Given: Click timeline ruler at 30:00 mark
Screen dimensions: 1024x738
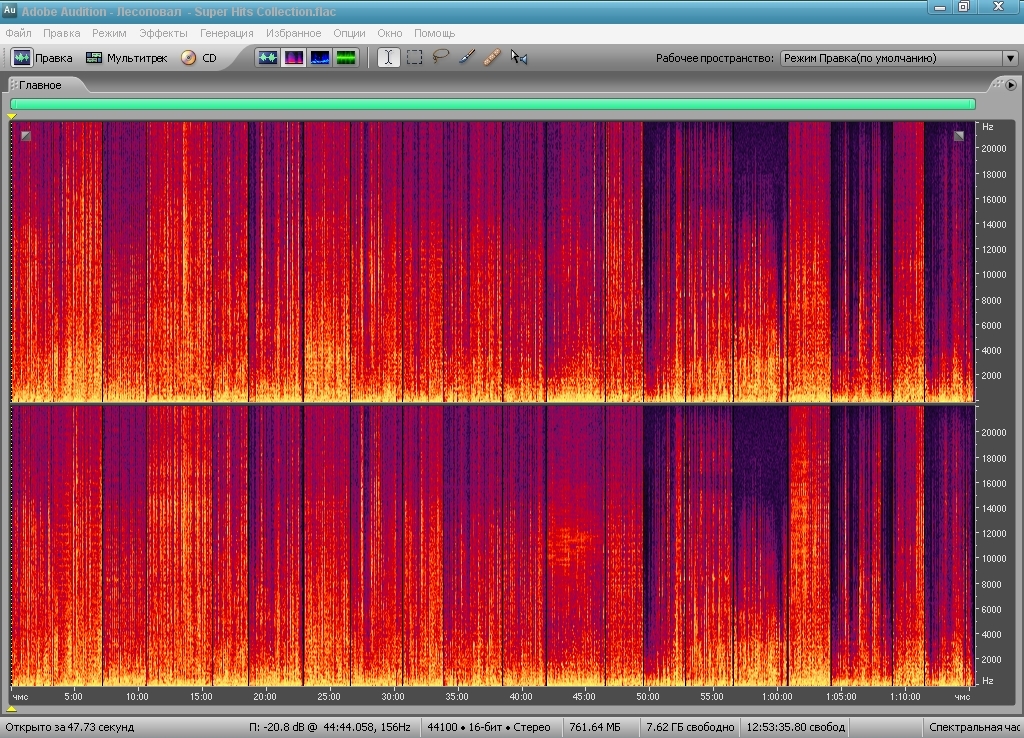Looking at the screenshot, I should (x=392, y=696).
